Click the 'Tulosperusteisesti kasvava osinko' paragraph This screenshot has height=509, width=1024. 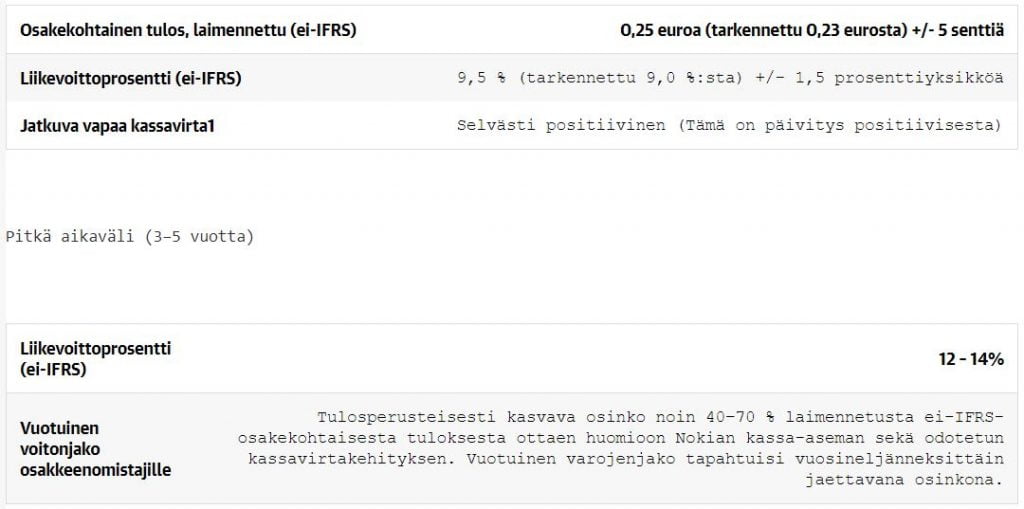point(620,448)
